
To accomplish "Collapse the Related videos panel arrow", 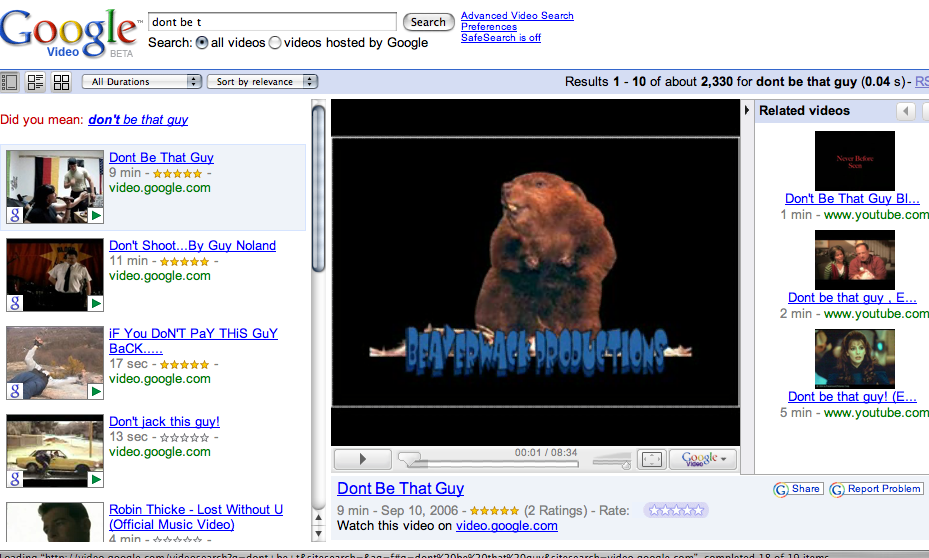I will point(747,110).
